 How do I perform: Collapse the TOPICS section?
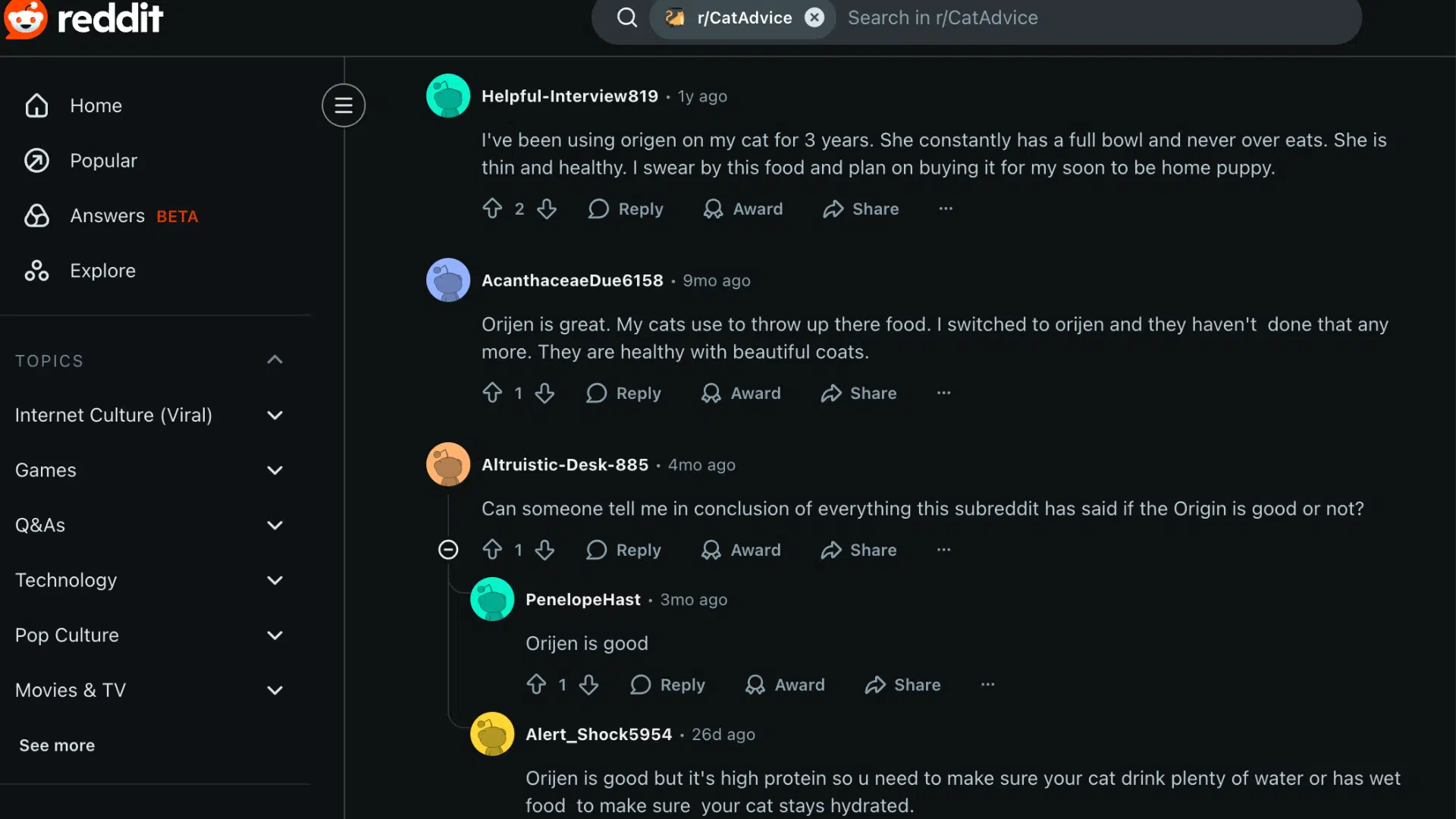[275, 359]
